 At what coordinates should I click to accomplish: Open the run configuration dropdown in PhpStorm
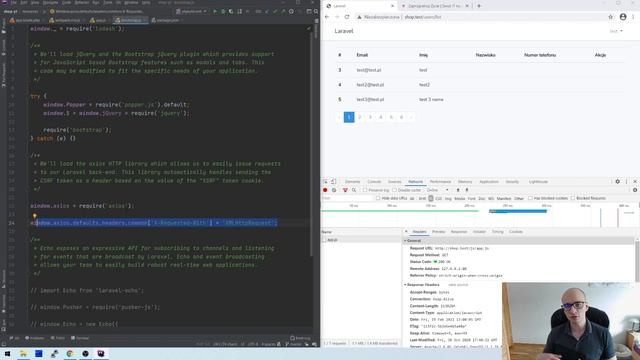pyautogui.click(x=191, y=11)
